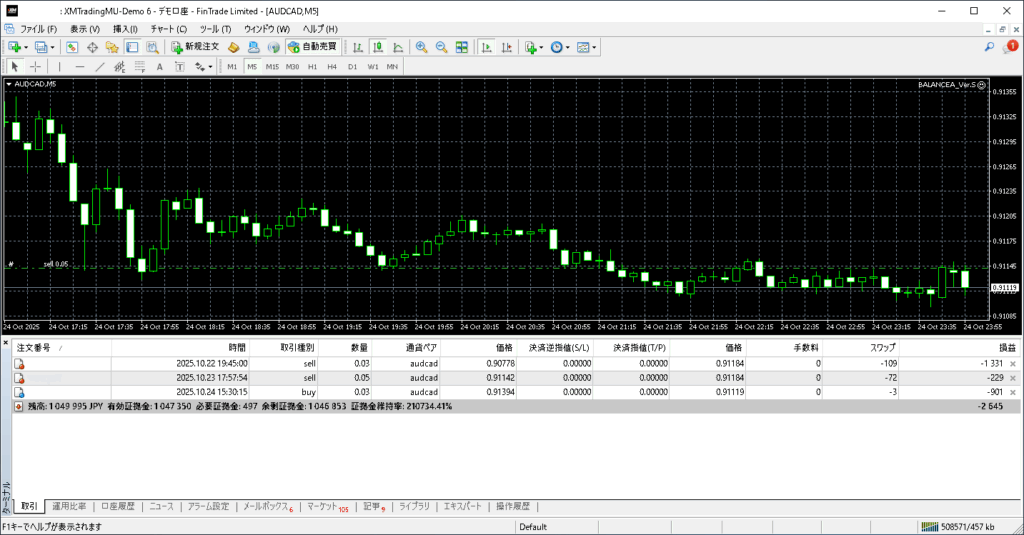Click the zoom out magnifier icon

441,47
